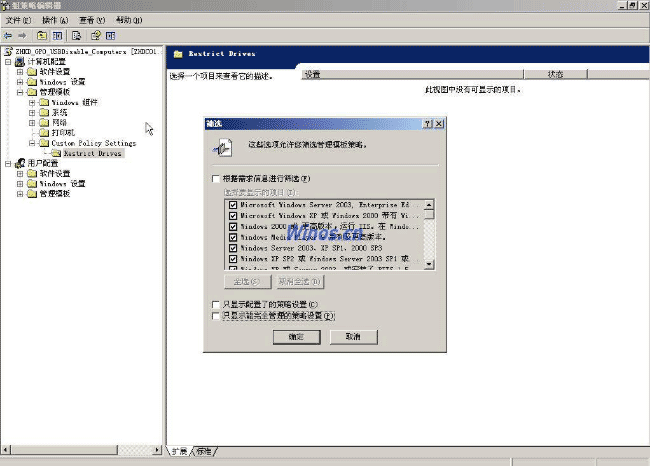Click the Back arrow toolbar icon
Image resolution: width=650 pixels, height=467 pixels.
pos(8,36)
